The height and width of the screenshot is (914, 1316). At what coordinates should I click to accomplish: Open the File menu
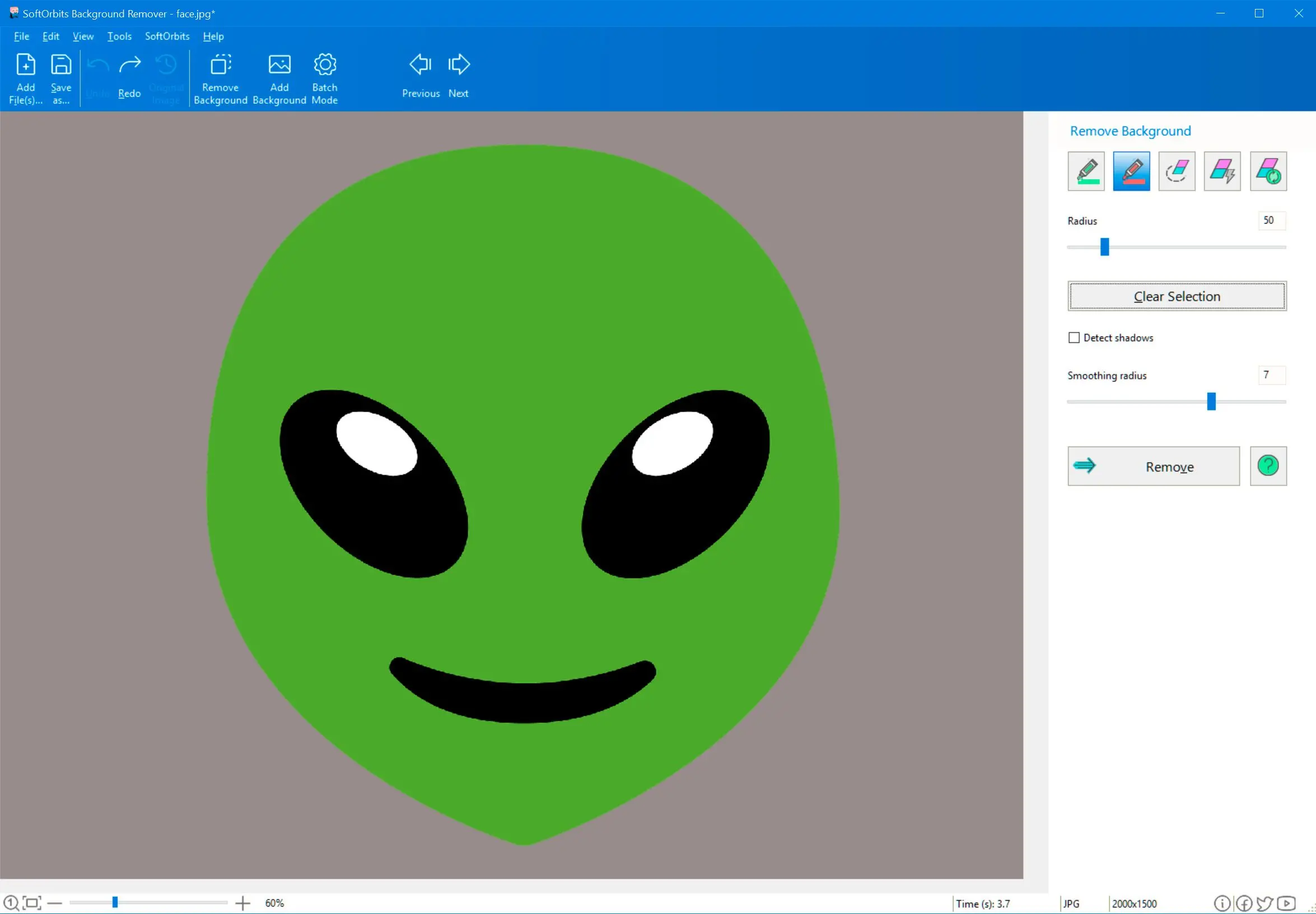[x=21, y=36]
